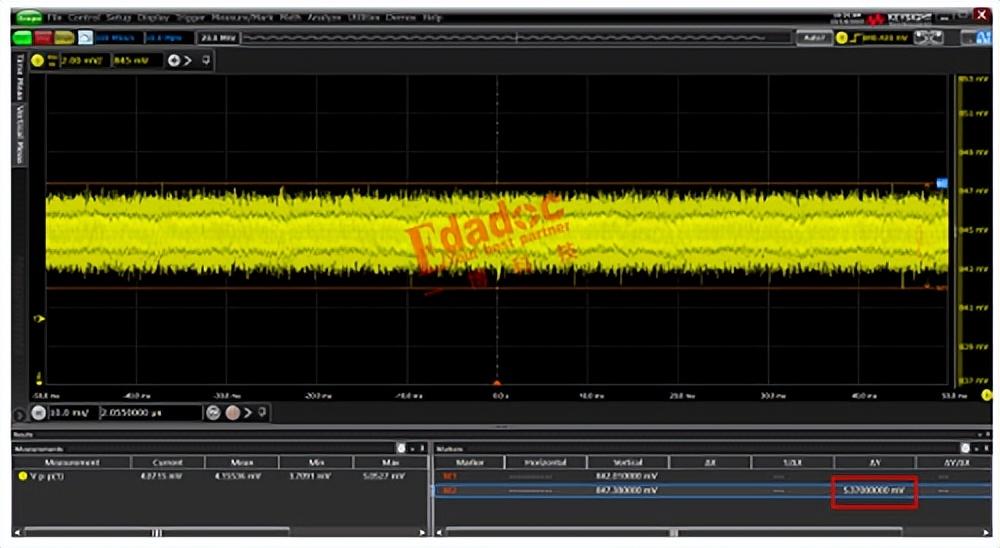Select the first marker row 842 mV
This screenshot has height=548, width=1000.
[x=713, y=476]
